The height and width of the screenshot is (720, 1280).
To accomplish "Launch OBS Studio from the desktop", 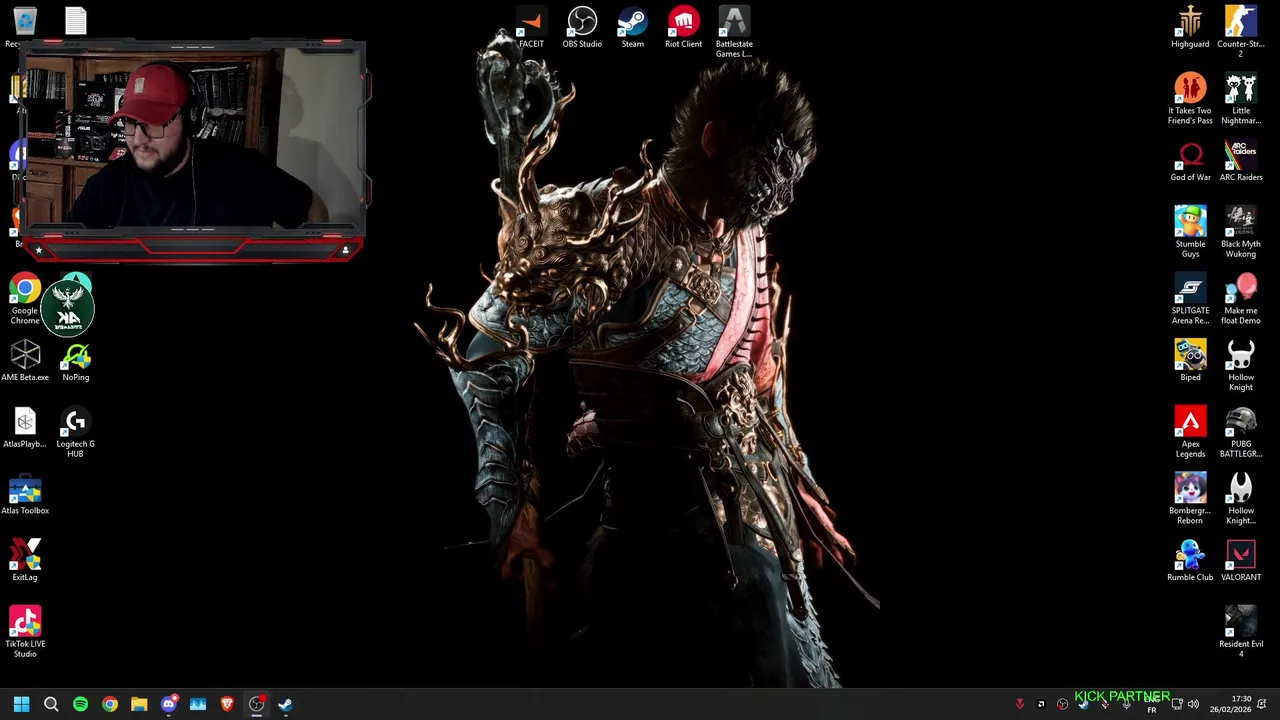I will pos(582,28).
